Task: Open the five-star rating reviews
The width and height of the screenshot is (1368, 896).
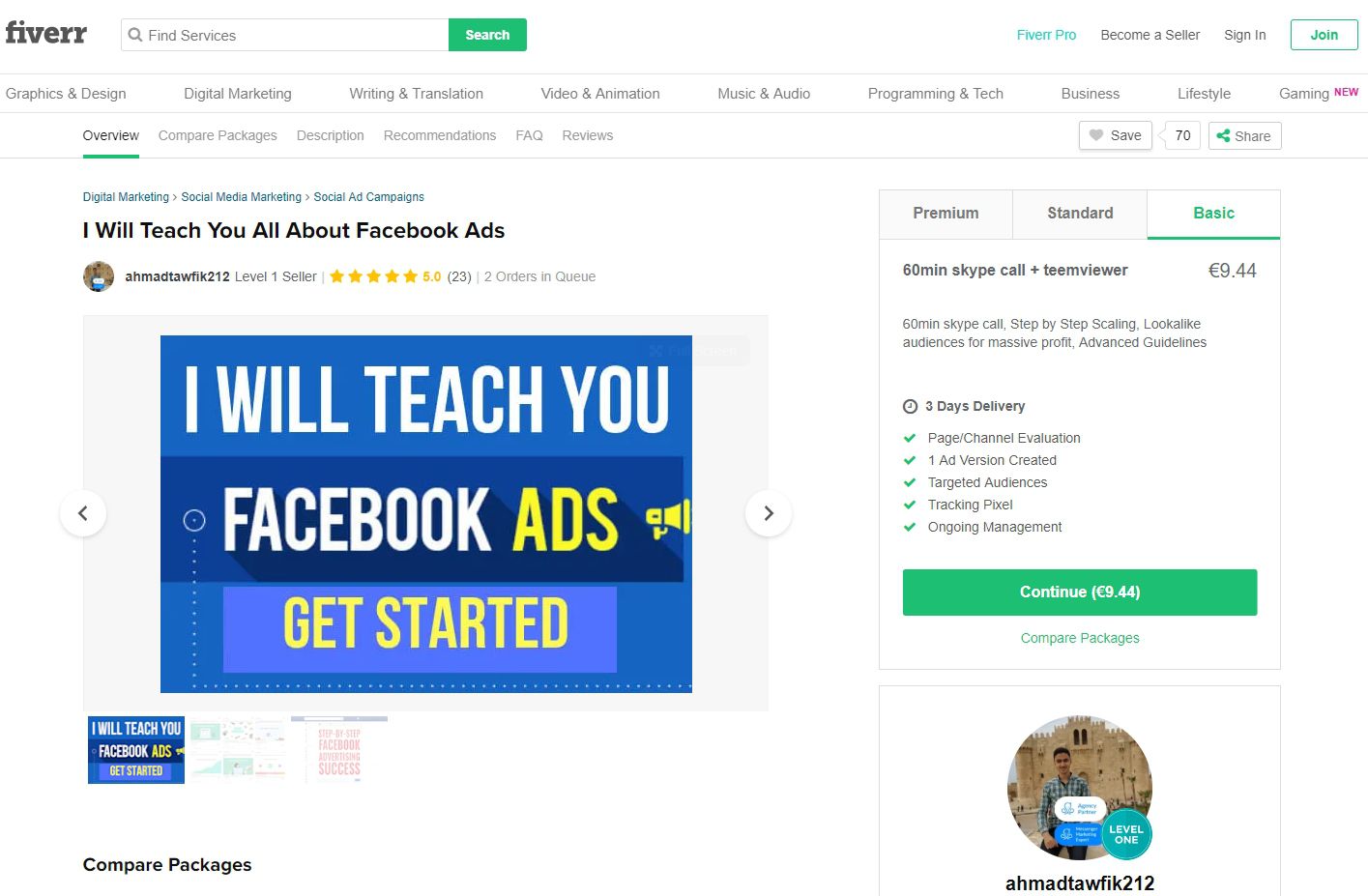Action: click(385, 276)
